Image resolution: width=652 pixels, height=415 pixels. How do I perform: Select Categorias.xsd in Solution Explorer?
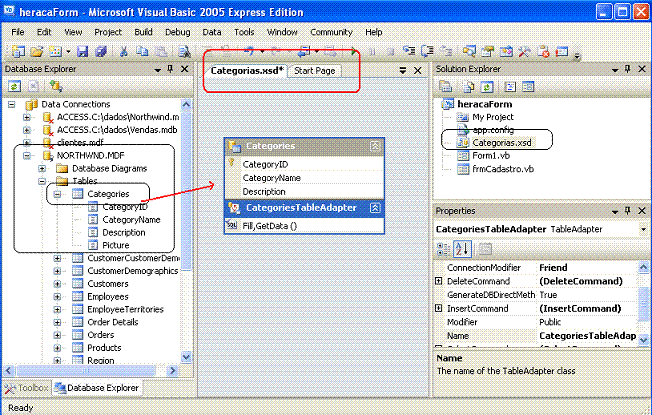(501, 143)
